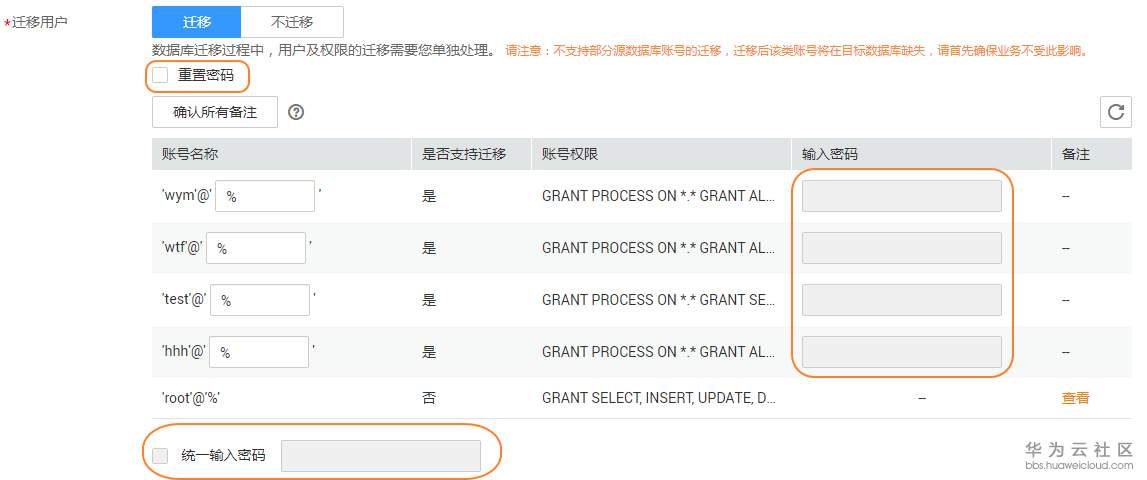Click permissions text in wym row
Viewport: 1147px width, 480px height.
click(x=658, y=196)
